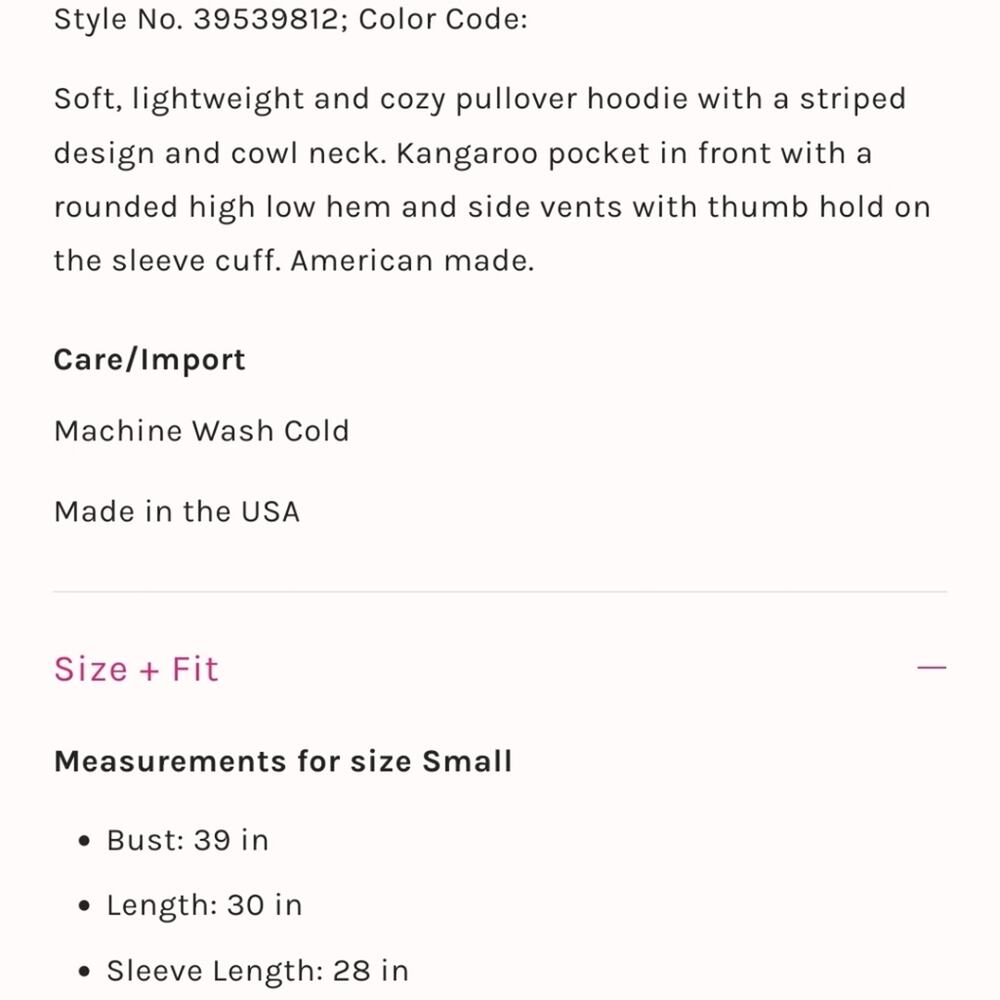1000x1000 pixels.
Task: Click the Bust: 39 in list item
Action: pyautogui.click(x=187, y=840)
